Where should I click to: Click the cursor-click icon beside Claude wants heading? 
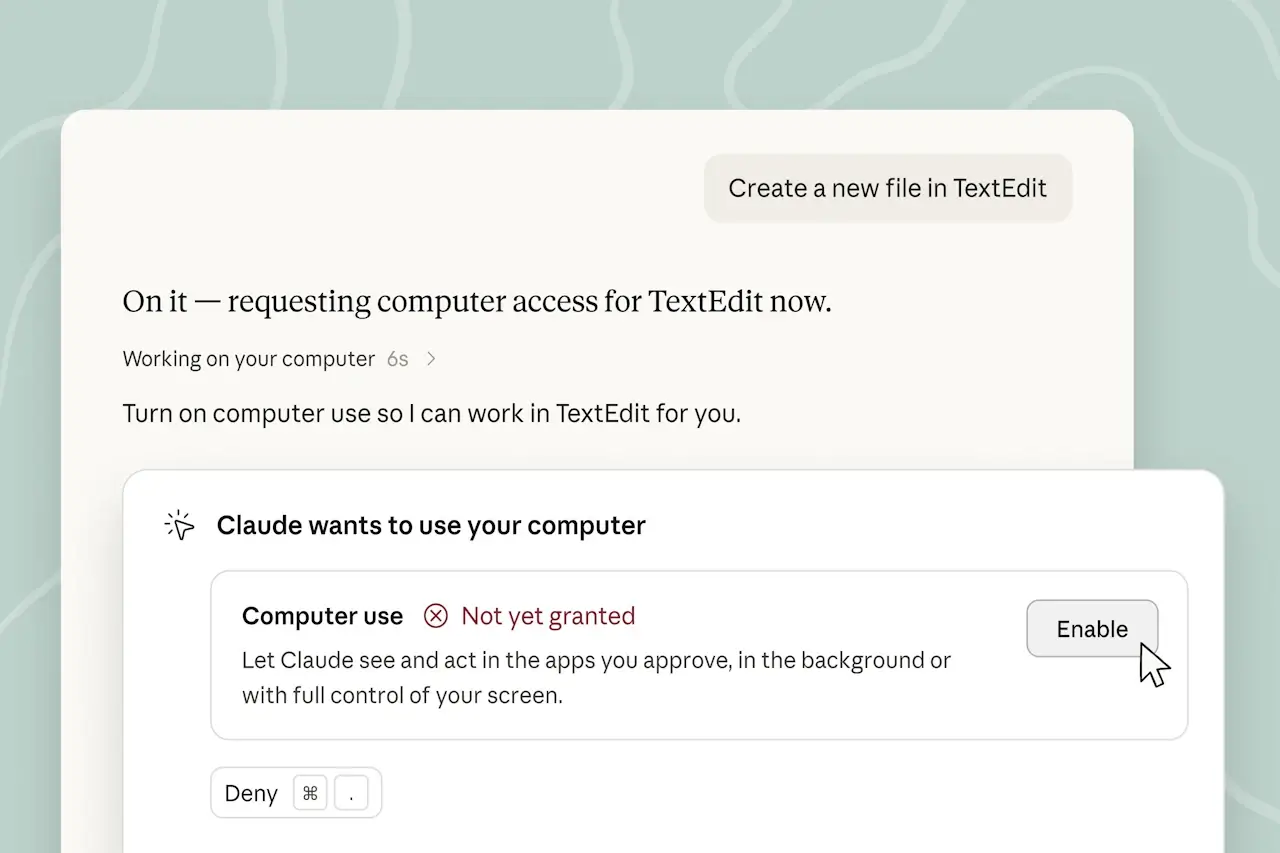(179, 525)
